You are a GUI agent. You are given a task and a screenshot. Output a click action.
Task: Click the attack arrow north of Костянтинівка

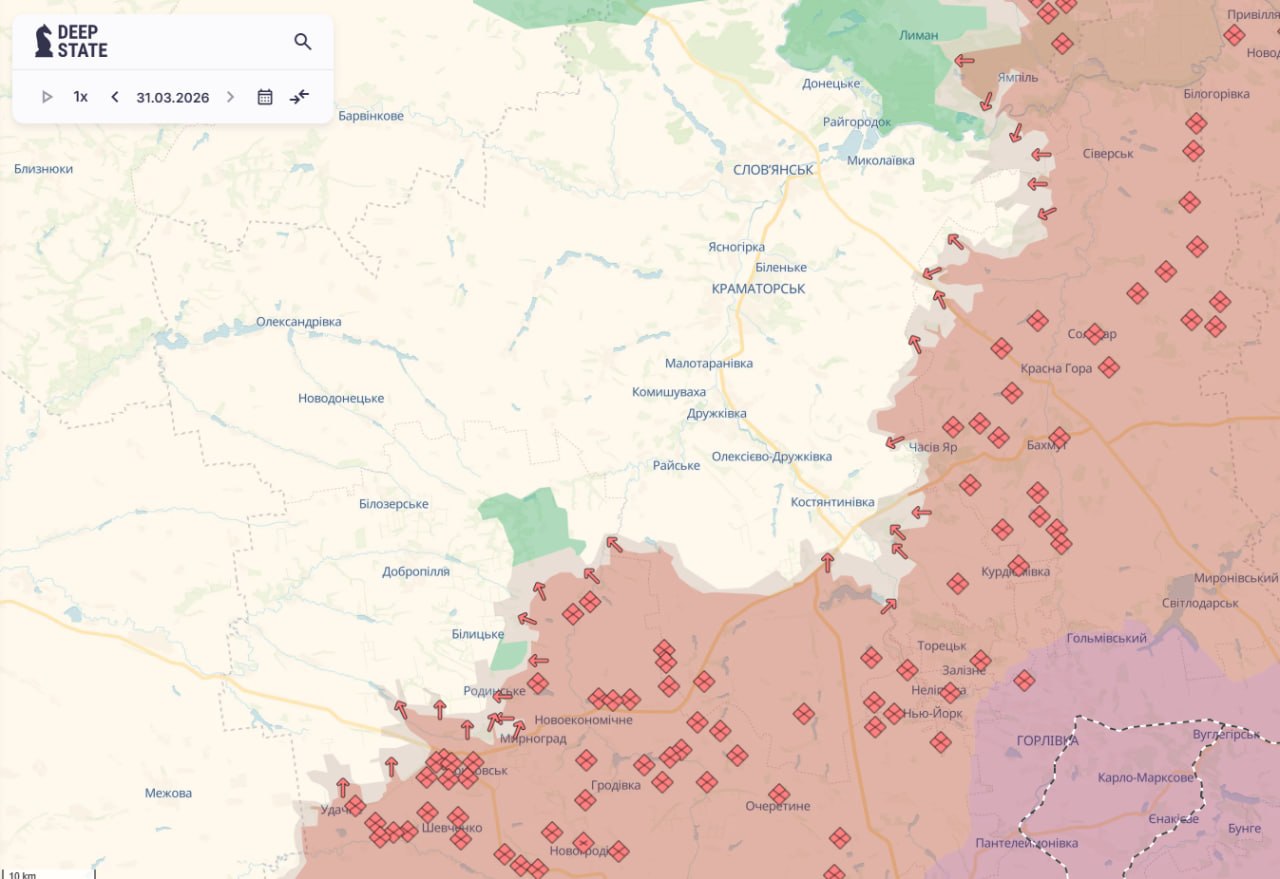(x=827, y=562)
